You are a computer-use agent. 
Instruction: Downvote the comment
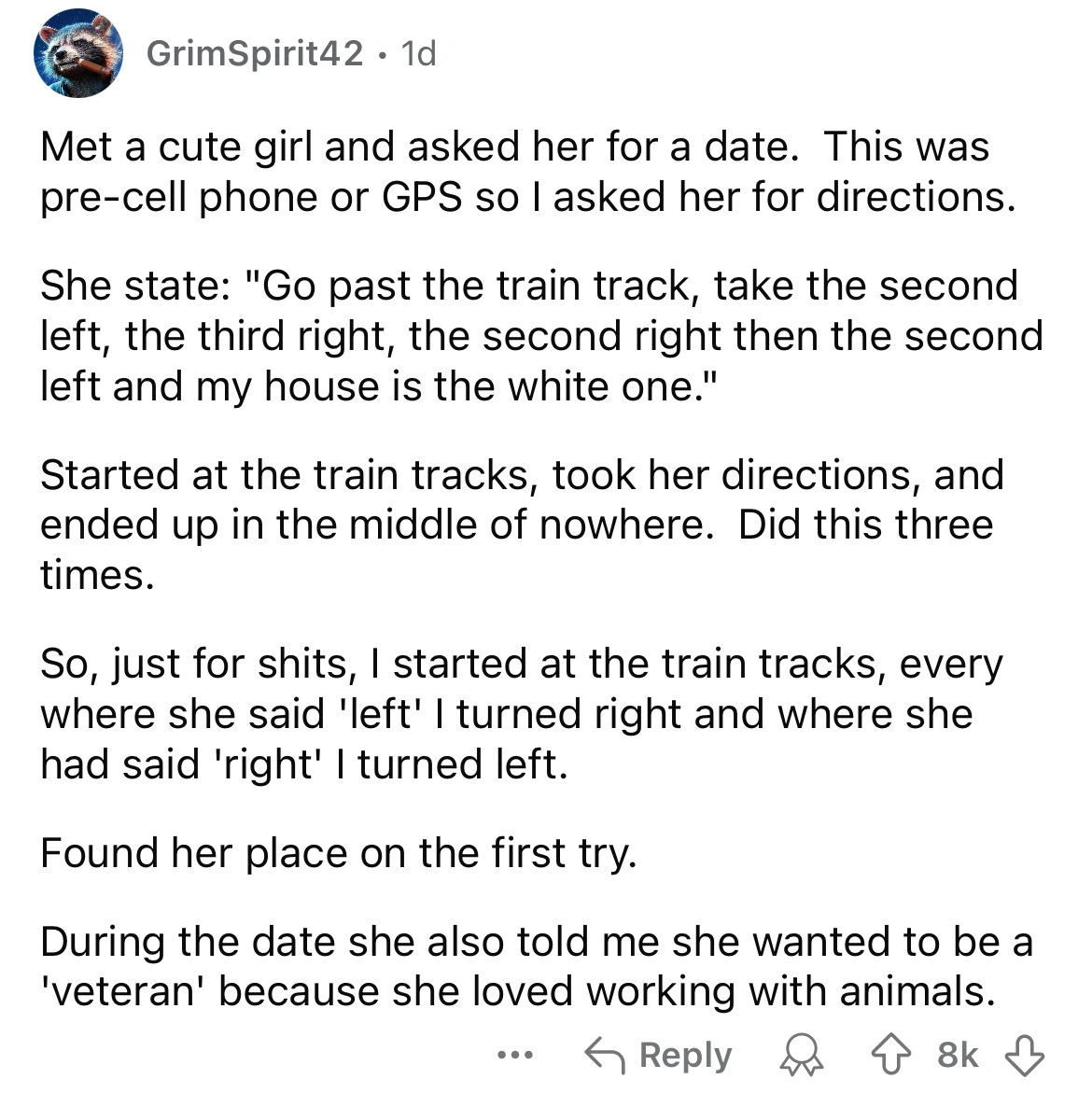click(1023, 1056)
